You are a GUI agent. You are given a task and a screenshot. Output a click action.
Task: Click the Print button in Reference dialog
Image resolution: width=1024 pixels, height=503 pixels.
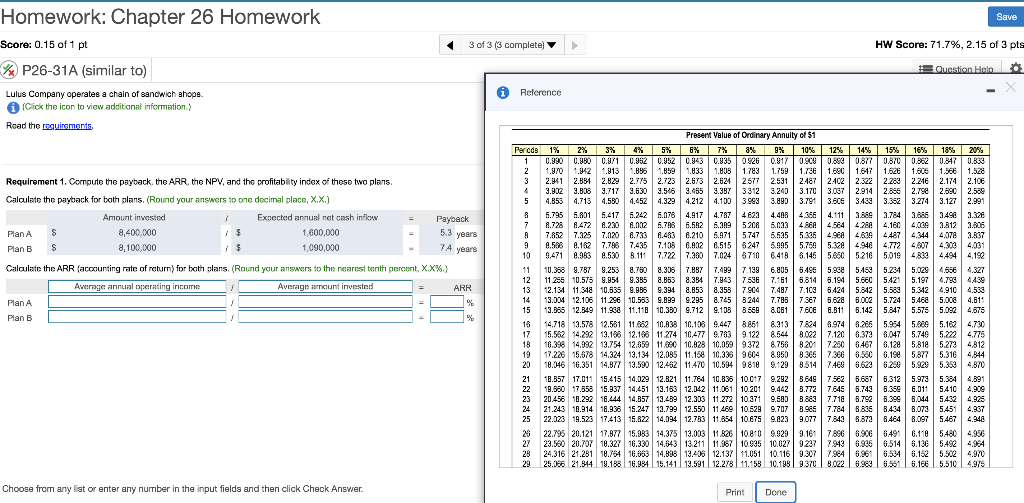click(x=735, y=492)
